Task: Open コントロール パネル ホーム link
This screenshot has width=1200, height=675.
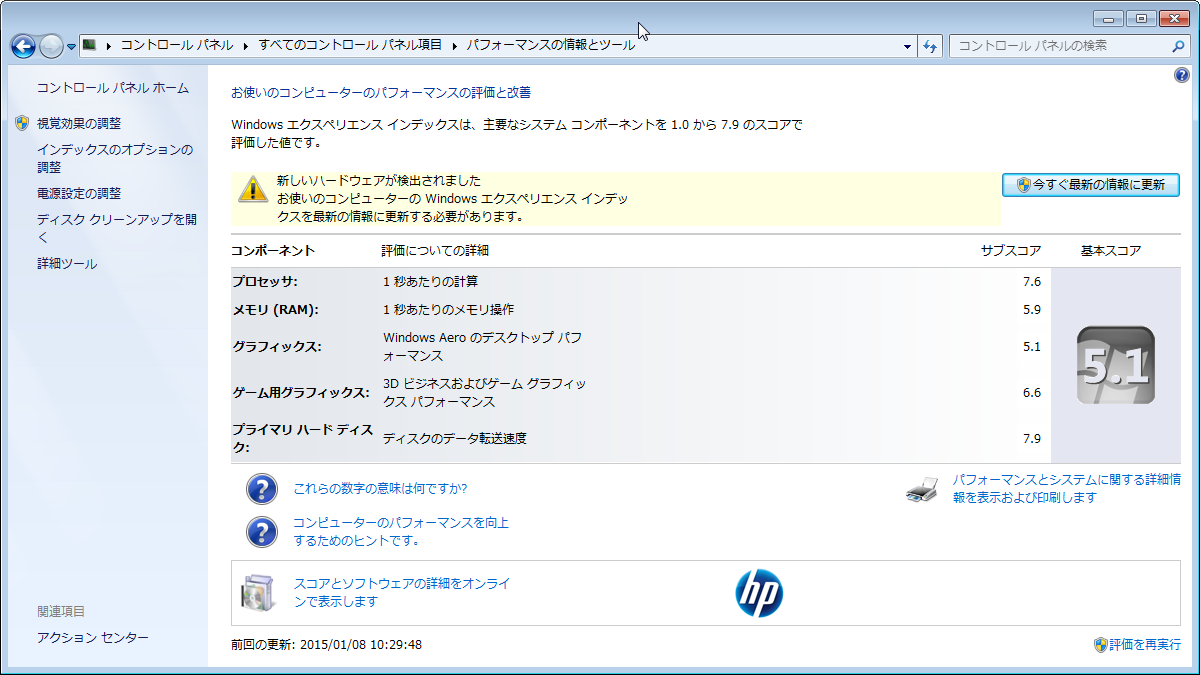Action: tap(113, 88)
